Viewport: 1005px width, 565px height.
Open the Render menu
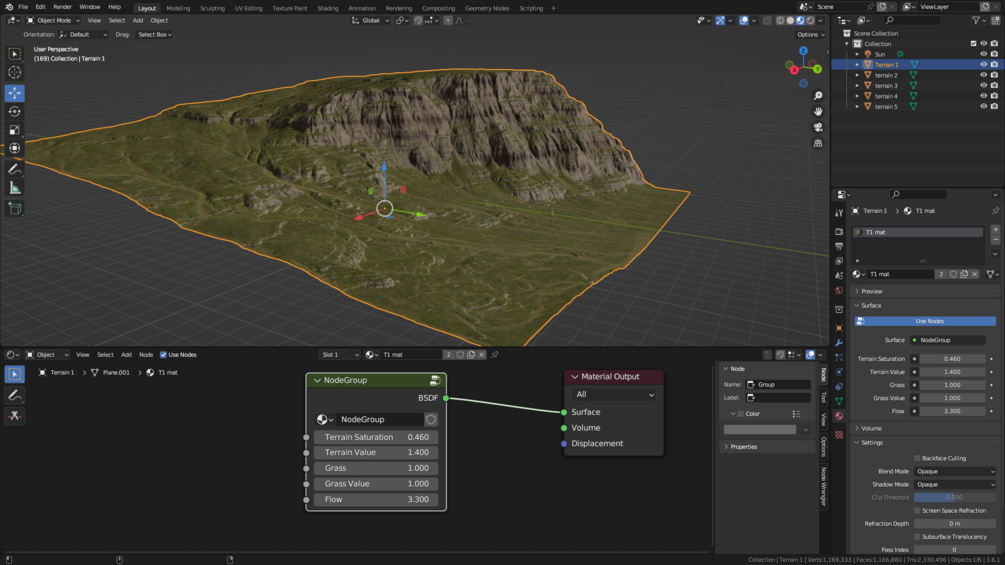tap(62, 7)
